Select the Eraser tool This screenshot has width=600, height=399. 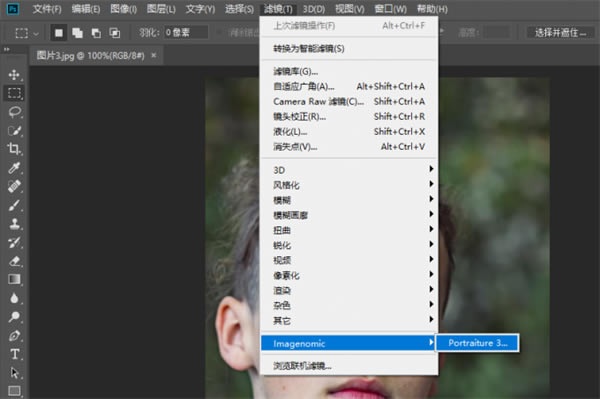pyautogui.click(x=15, y=261)
